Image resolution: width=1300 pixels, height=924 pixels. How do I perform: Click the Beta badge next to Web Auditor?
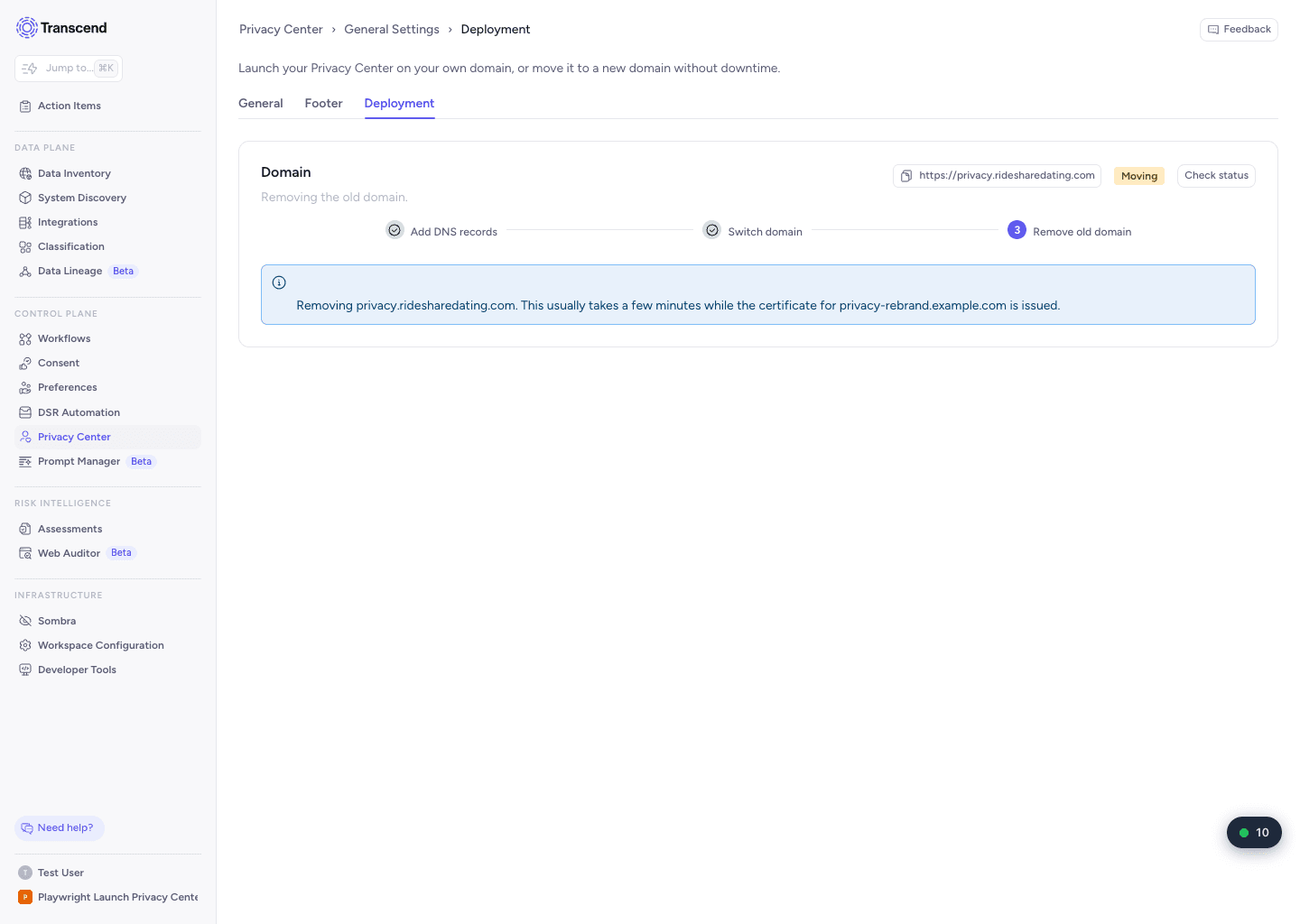[122, 553]
